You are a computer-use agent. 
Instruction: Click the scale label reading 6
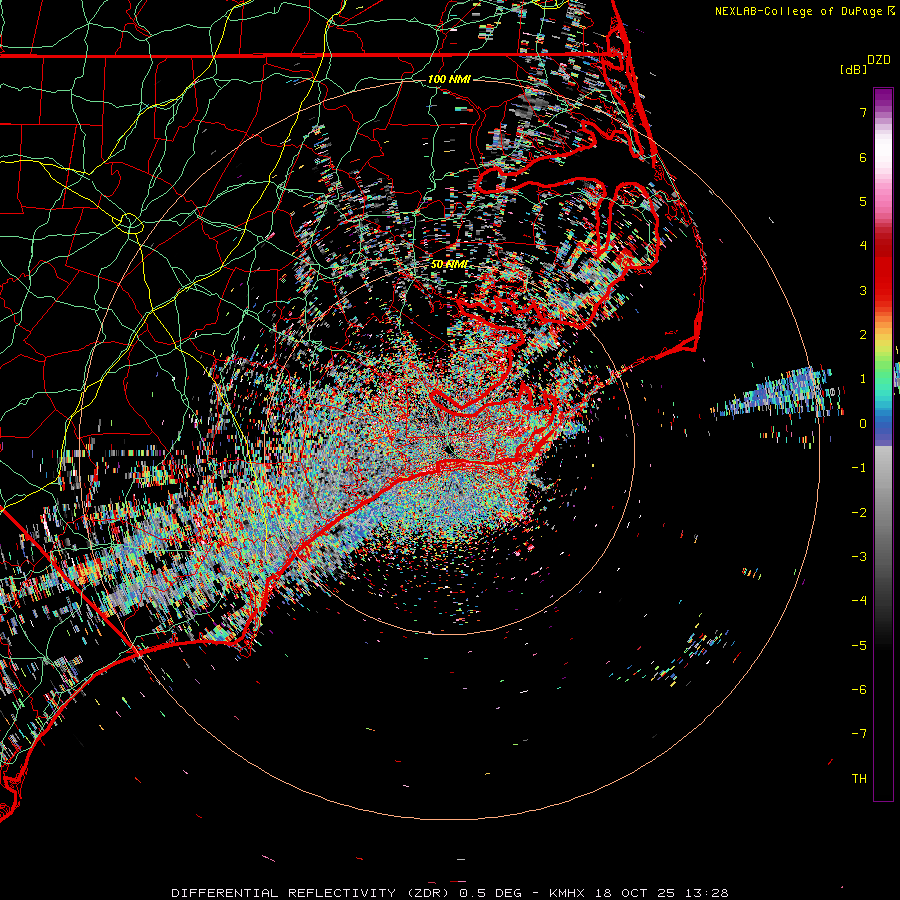click(863, 157)
